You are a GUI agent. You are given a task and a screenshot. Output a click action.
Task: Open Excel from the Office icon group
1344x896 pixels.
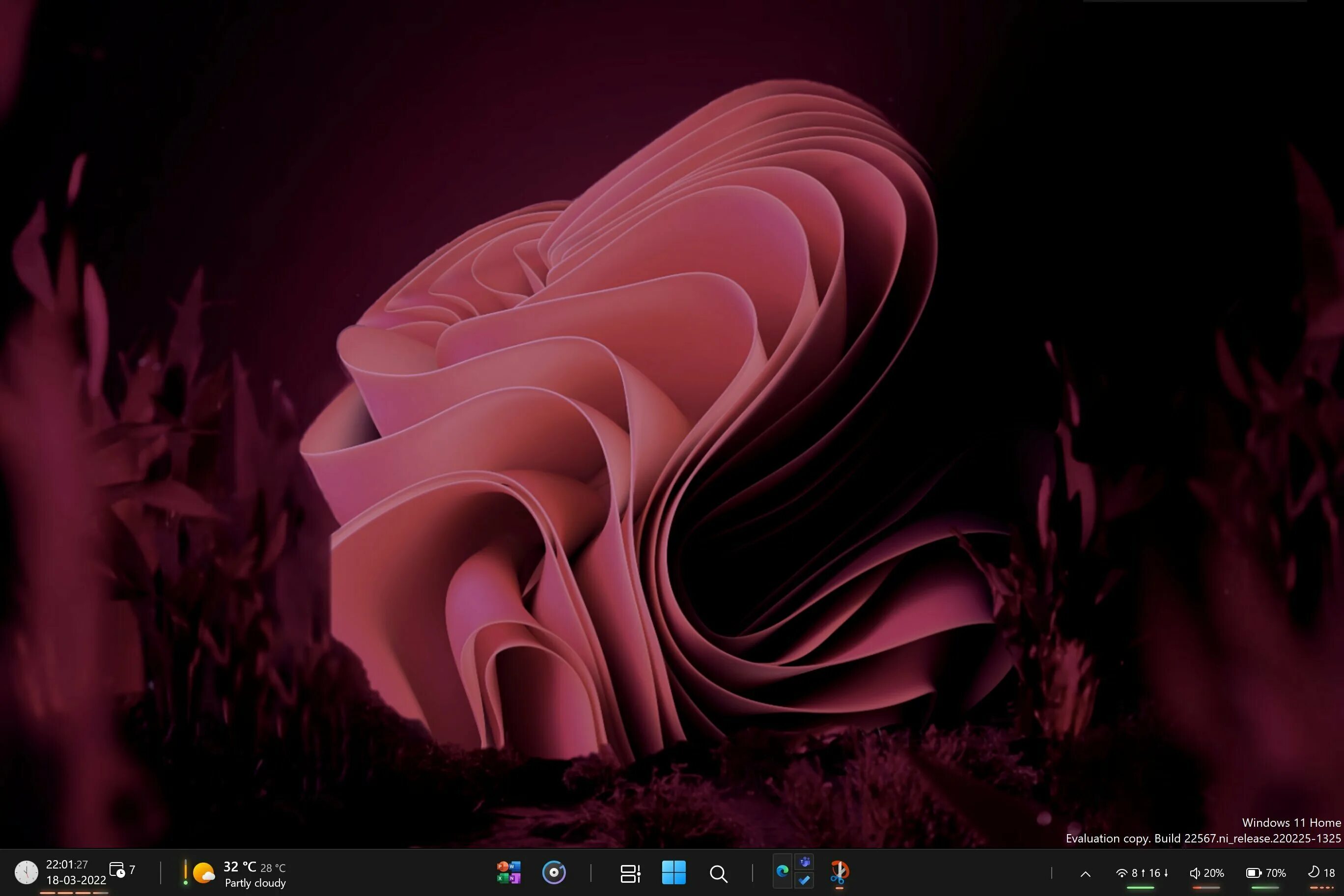[x=503, y=878]
